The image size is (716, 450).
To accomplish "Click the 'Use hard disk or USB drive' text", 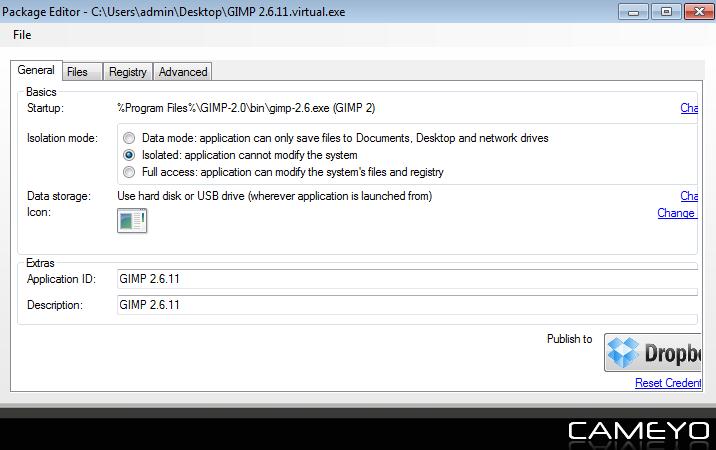I will pyautogui.click(x=274, y=196).
